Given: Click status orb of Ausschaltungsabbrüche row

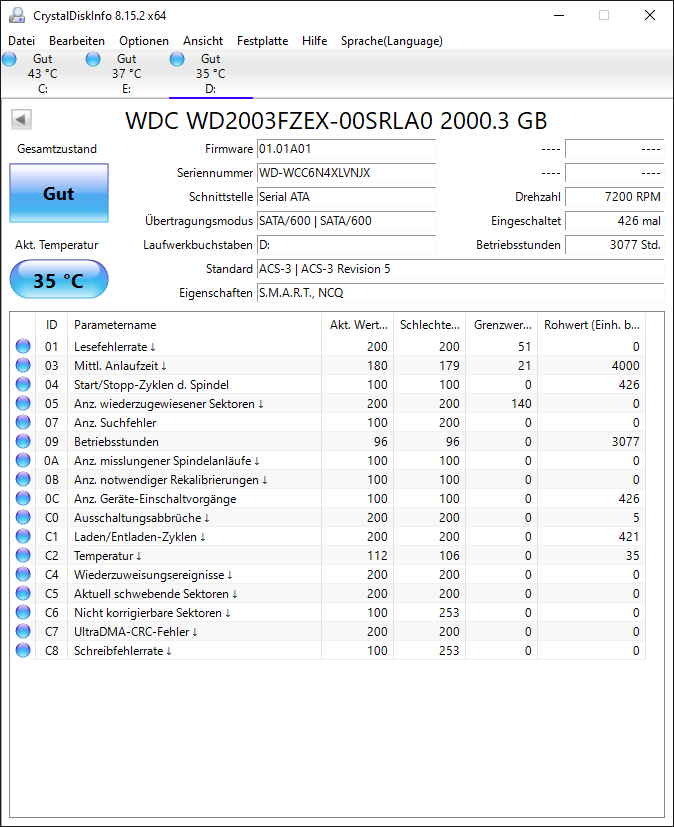Looking at the screenshot, I should [x=23, y=517].
